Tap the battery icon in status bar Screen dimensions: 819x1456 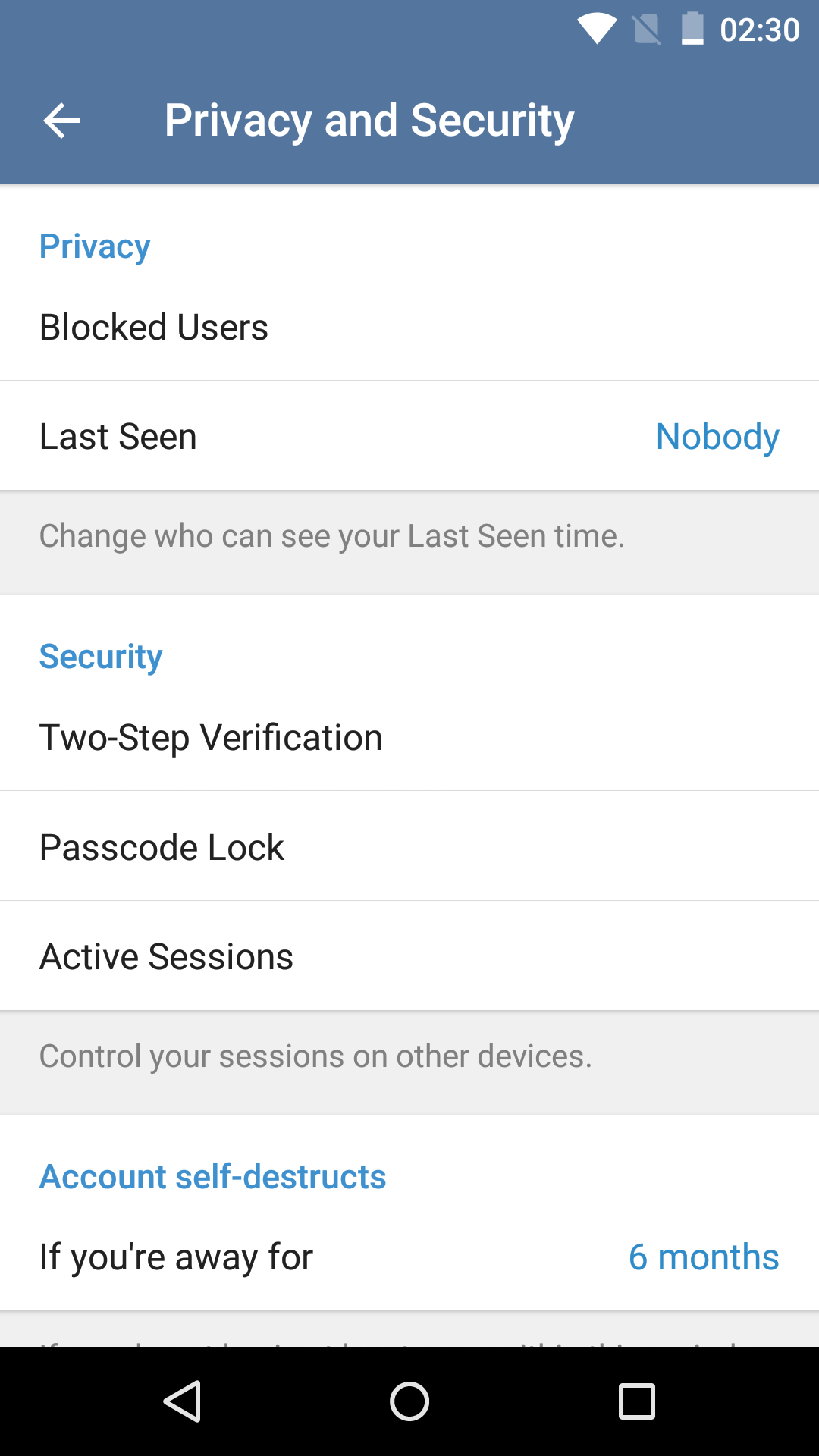coord(692,29)
